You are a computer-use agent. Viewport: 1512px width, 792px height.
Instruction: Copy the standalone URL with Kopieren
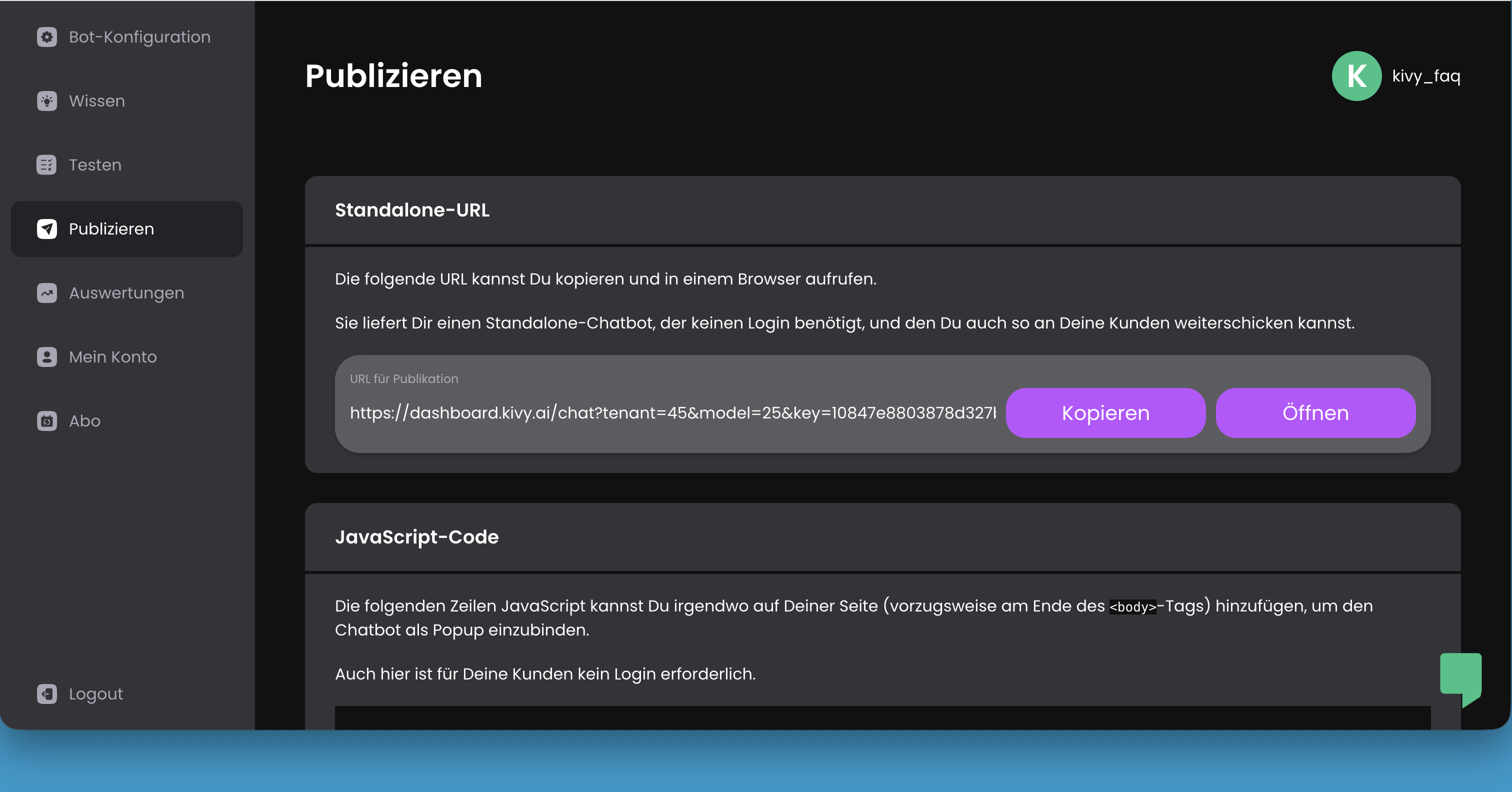1104,412
